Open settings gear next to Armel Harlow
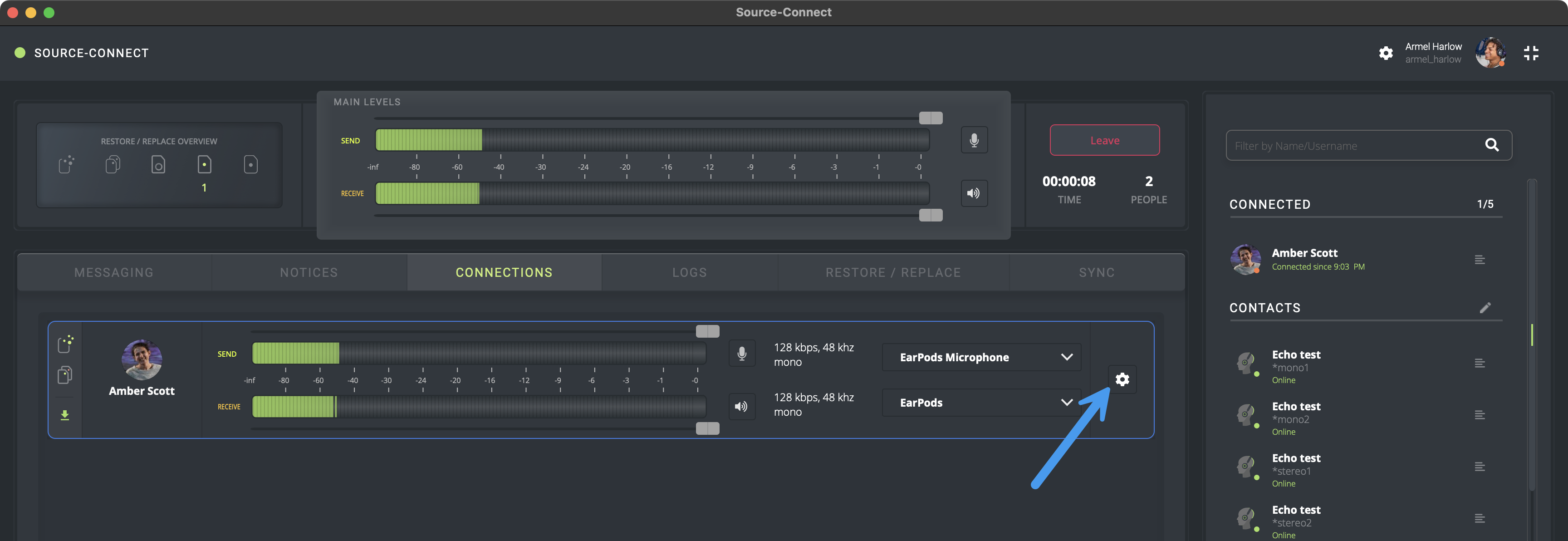The height and width of the screenshot is (541, 1568). click(x=1386, y=53)
